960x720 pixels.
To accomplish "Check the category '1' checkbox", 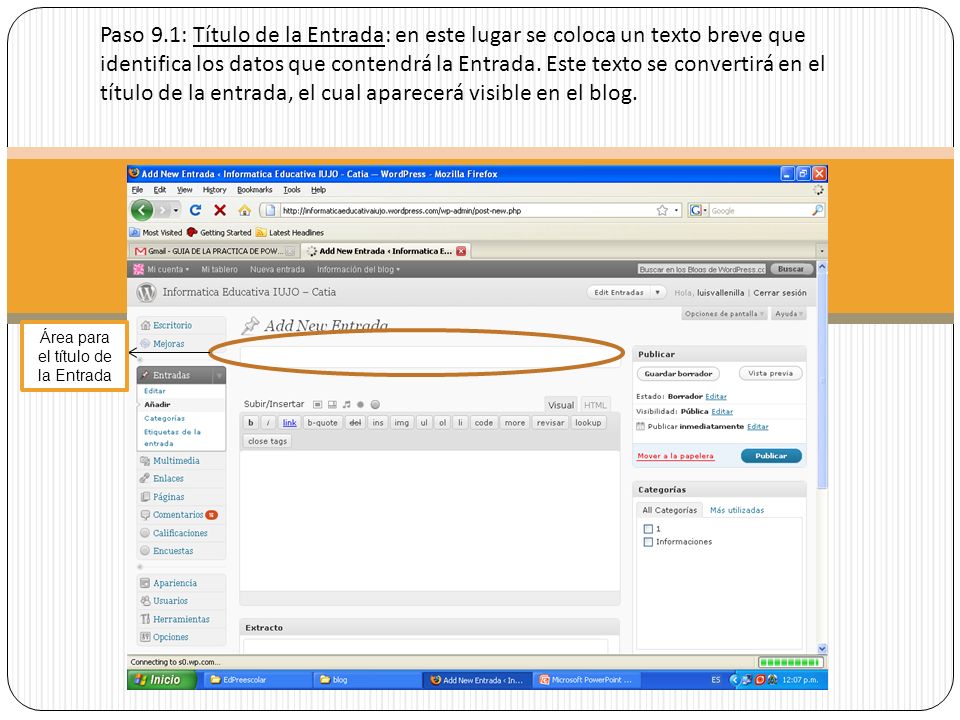I will click(648, 529).
